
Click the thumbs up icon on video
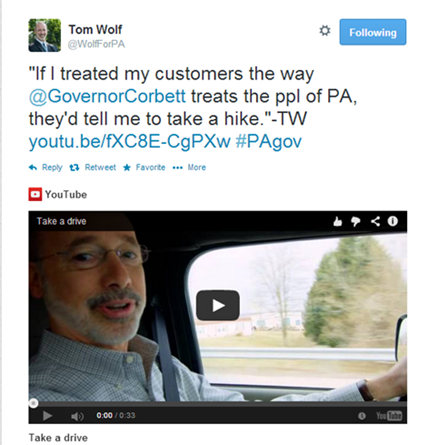[338, 221]
